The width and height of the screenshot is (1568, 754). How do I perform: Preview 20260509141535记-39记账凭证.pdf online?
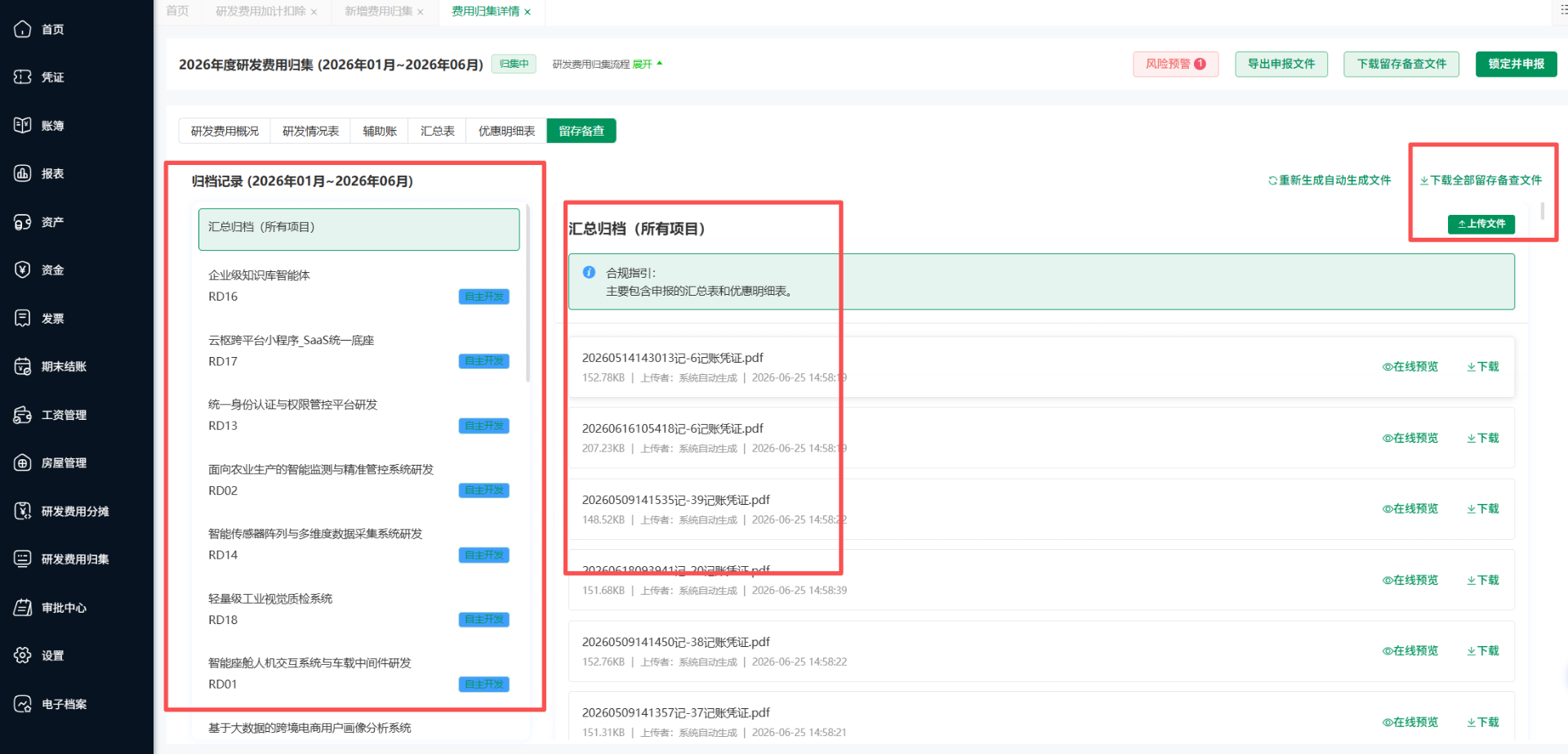1410,508
